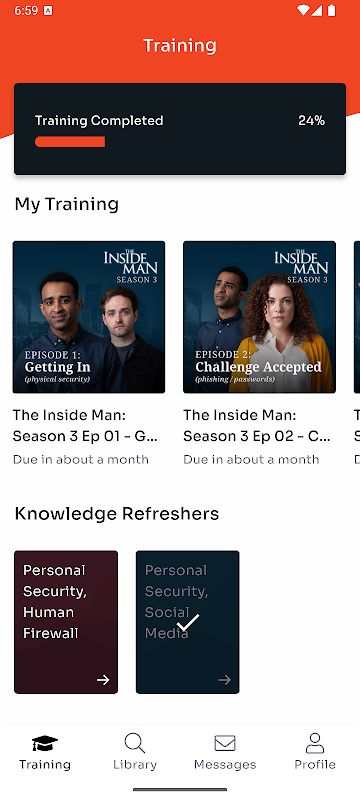Open the Library magnifier icon
Viewport: 360px width, 800px height.
coord(135,743)
